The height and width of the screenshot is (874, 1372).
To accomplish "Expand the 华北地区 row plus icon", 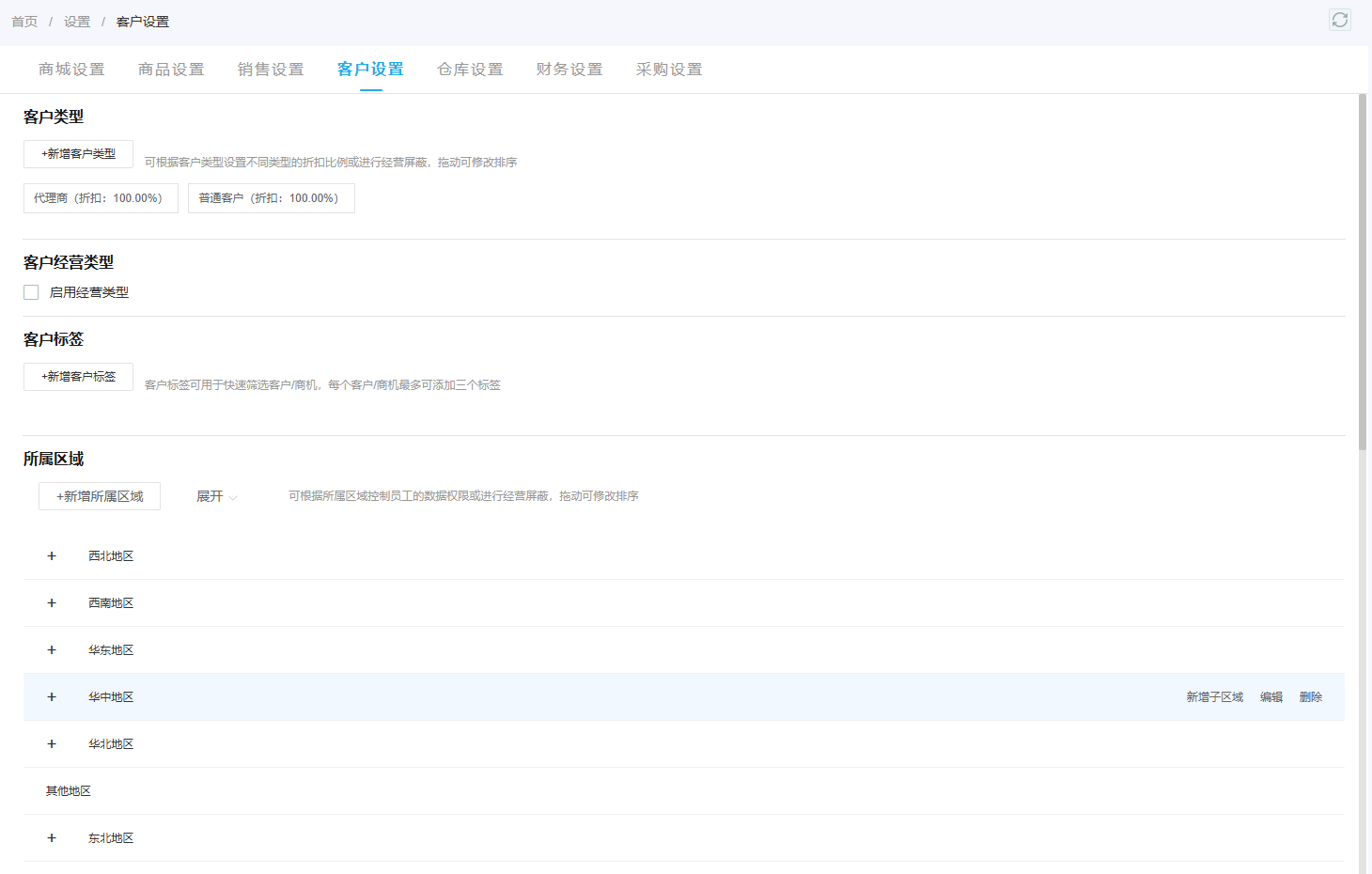I will [52, 744].
